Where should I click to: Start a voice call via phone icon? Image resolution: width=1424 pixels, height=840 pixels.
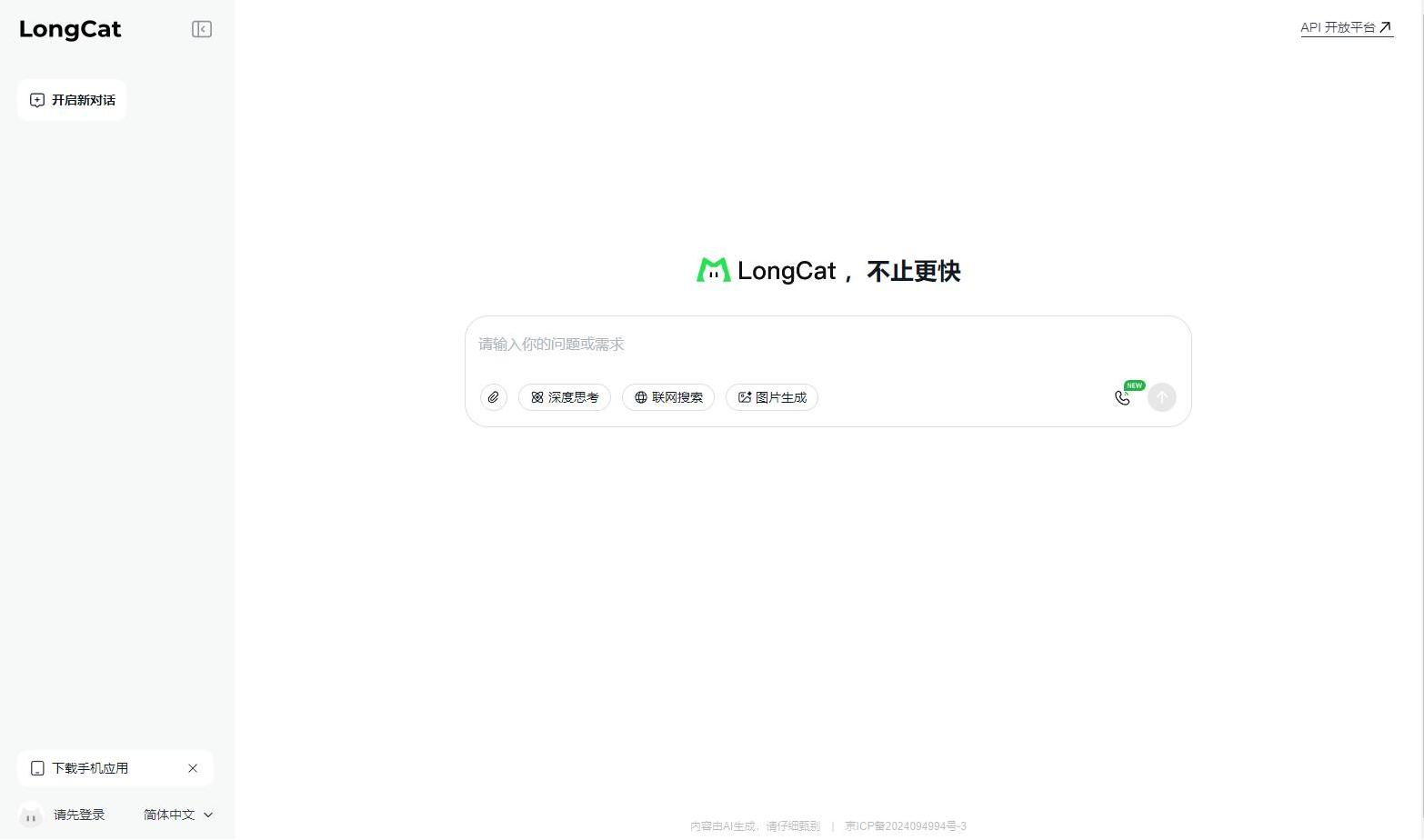(x=1122, y=397)
